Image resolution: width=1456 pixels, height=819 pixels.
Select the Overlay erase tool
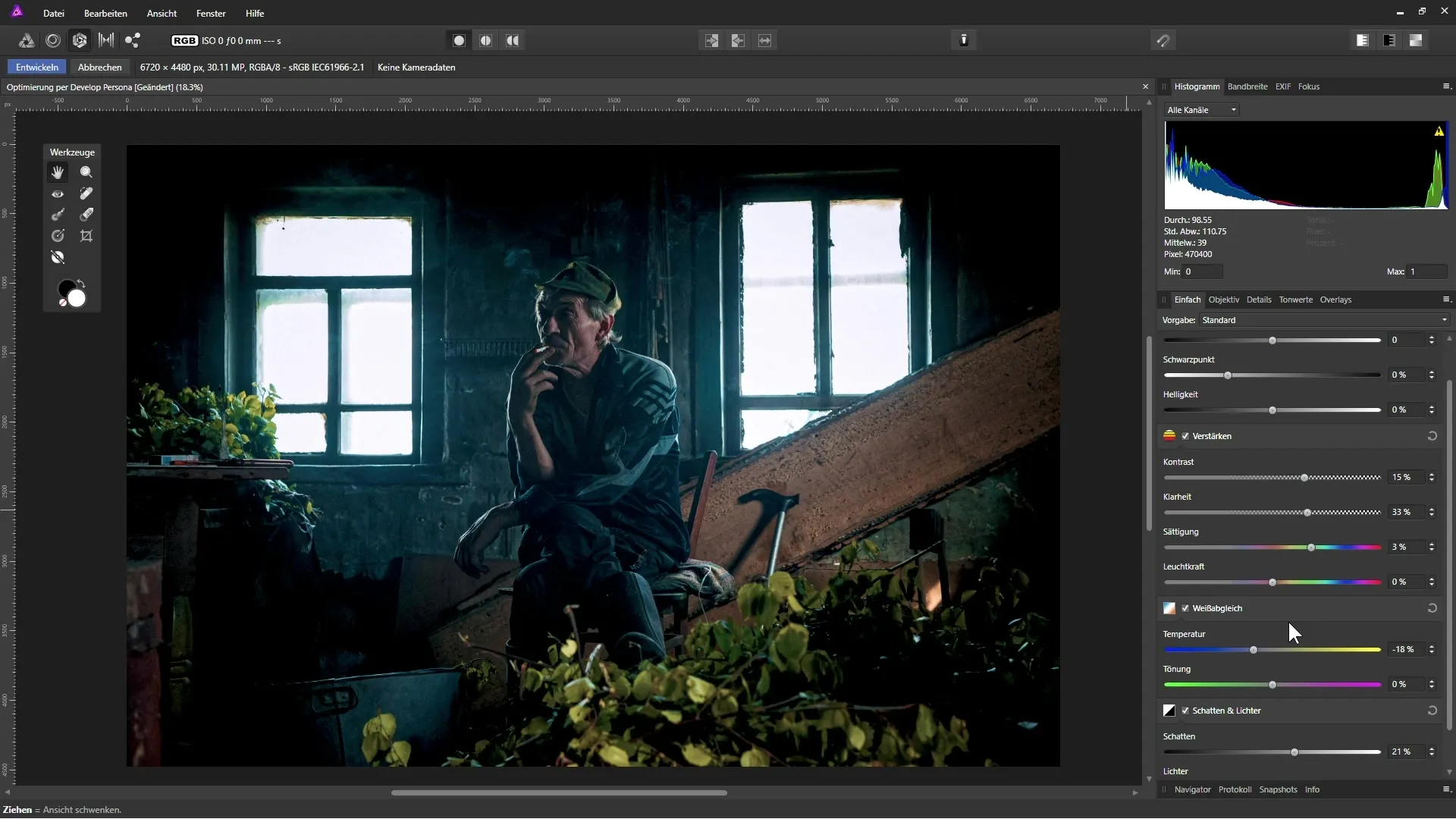tap(86, 215)
